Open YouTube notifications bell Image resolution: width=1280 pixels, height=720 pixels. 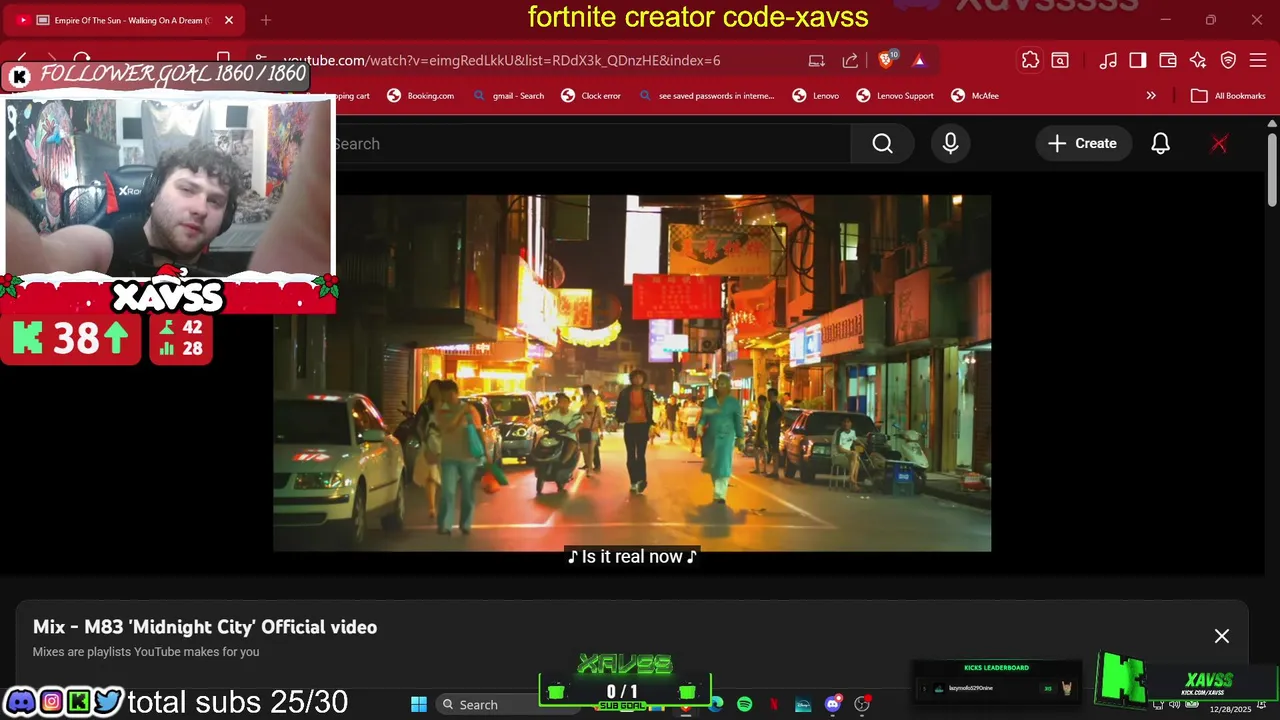click(1160, 144)
